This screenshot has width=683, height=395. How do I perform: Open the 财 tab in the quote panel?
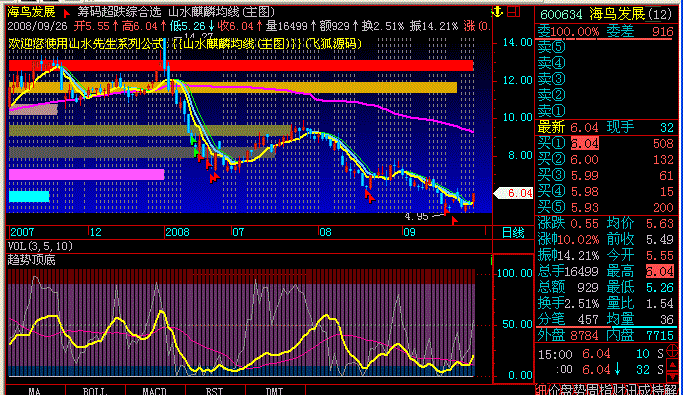(x=619, y=390)
